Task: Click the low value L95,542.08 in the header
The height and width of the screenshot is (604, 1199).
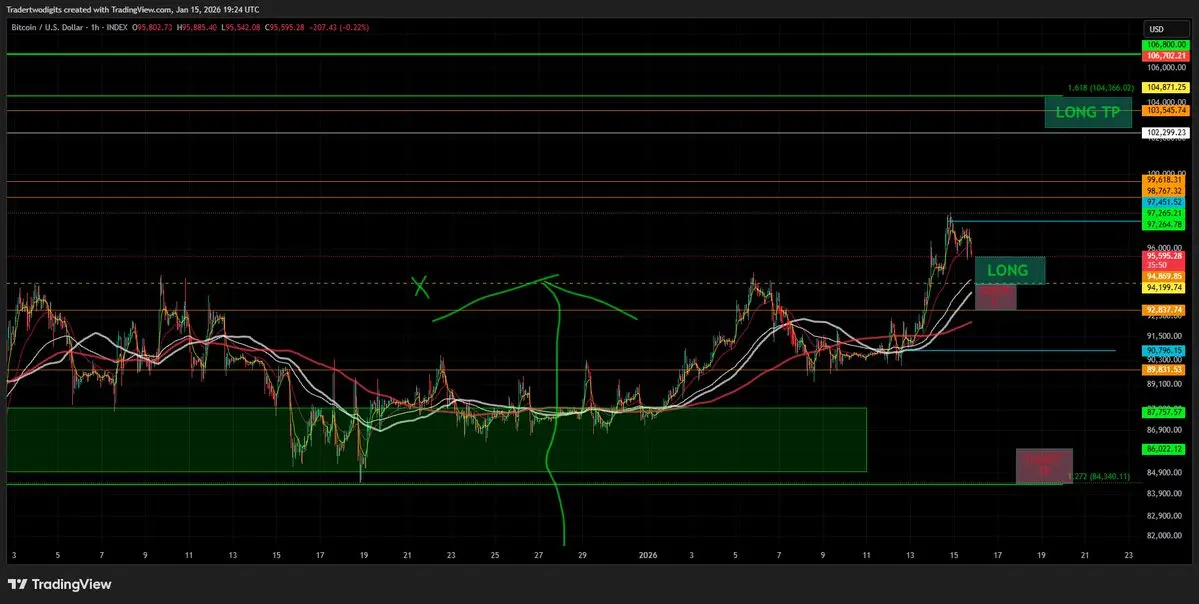Action: tap(240, 27)
